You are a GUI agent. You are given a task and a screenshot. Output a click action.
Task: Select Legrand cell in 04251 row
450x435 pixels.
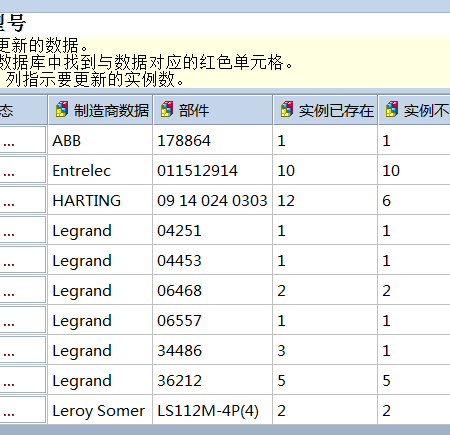(x=100, y=230)
